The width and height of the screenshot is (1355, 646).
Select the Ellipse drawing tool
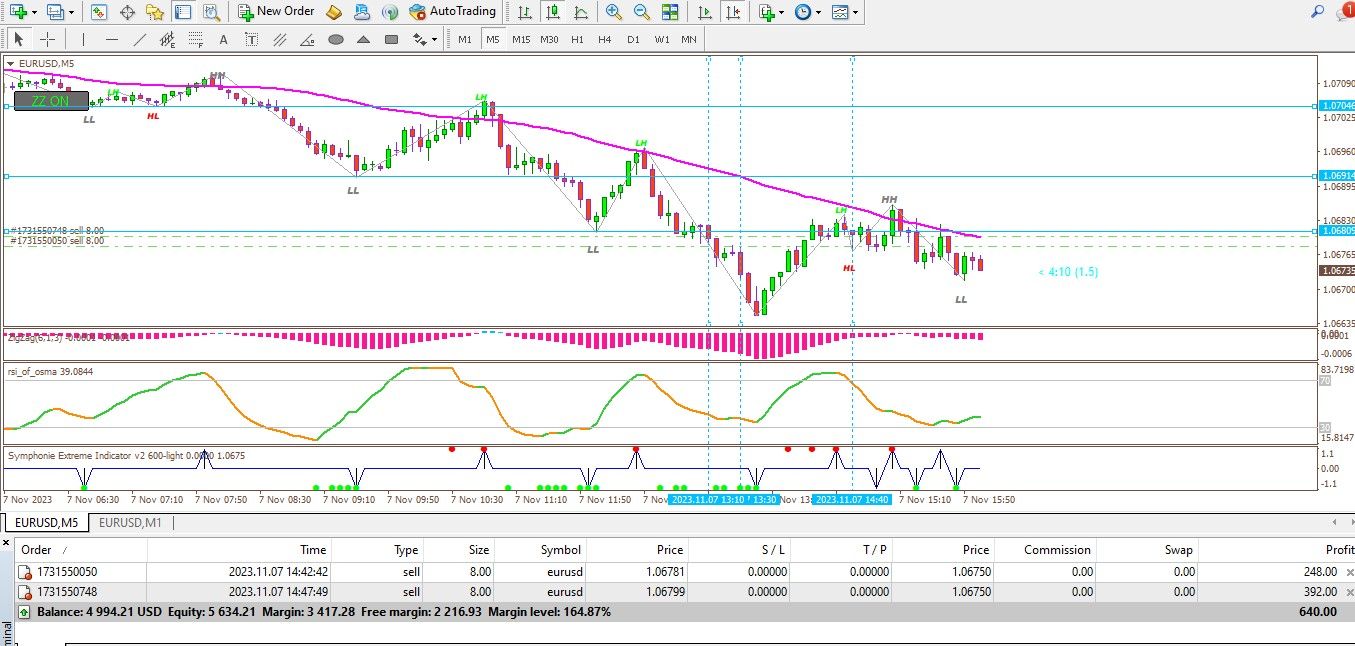(x=336, y=40)
